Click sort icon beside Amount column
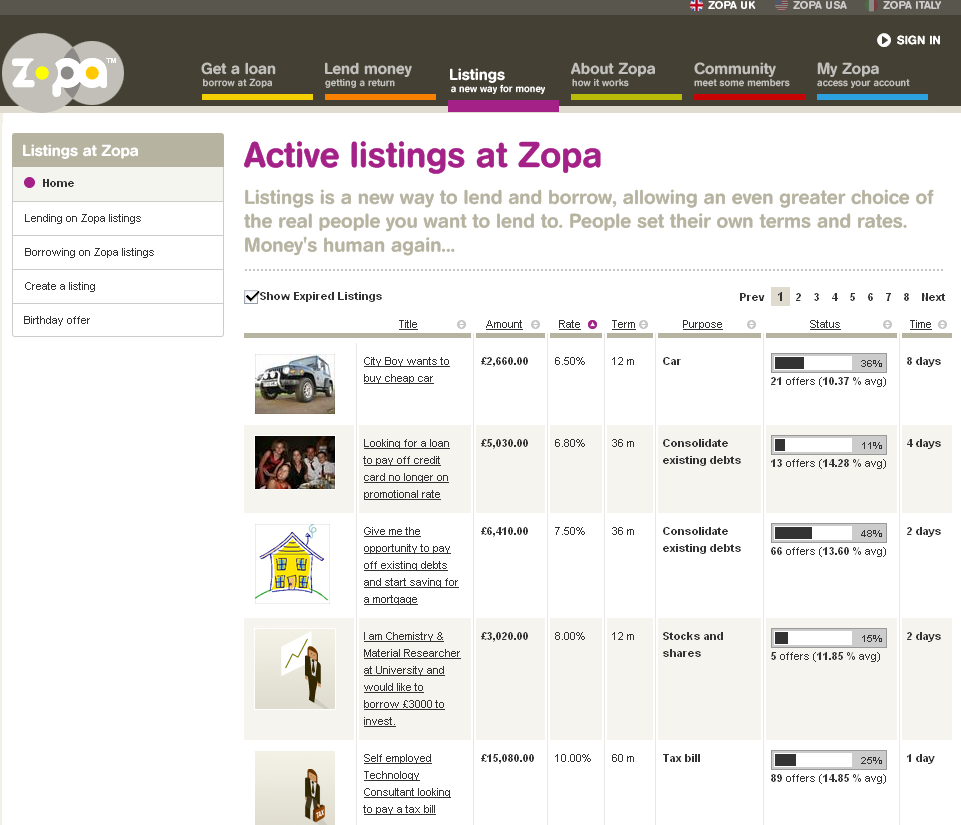The height and width of the screenshot is (825, 961). click(536, 324)
